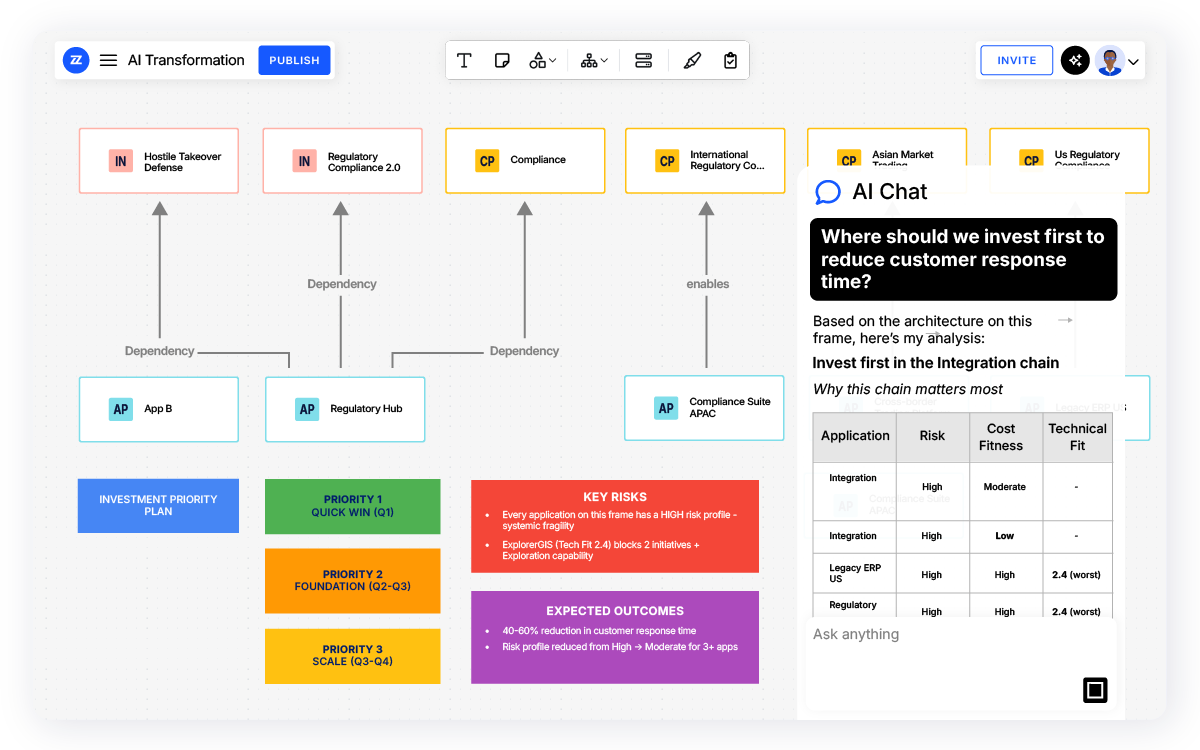Click the Application column header

click(x=855, y=437)
